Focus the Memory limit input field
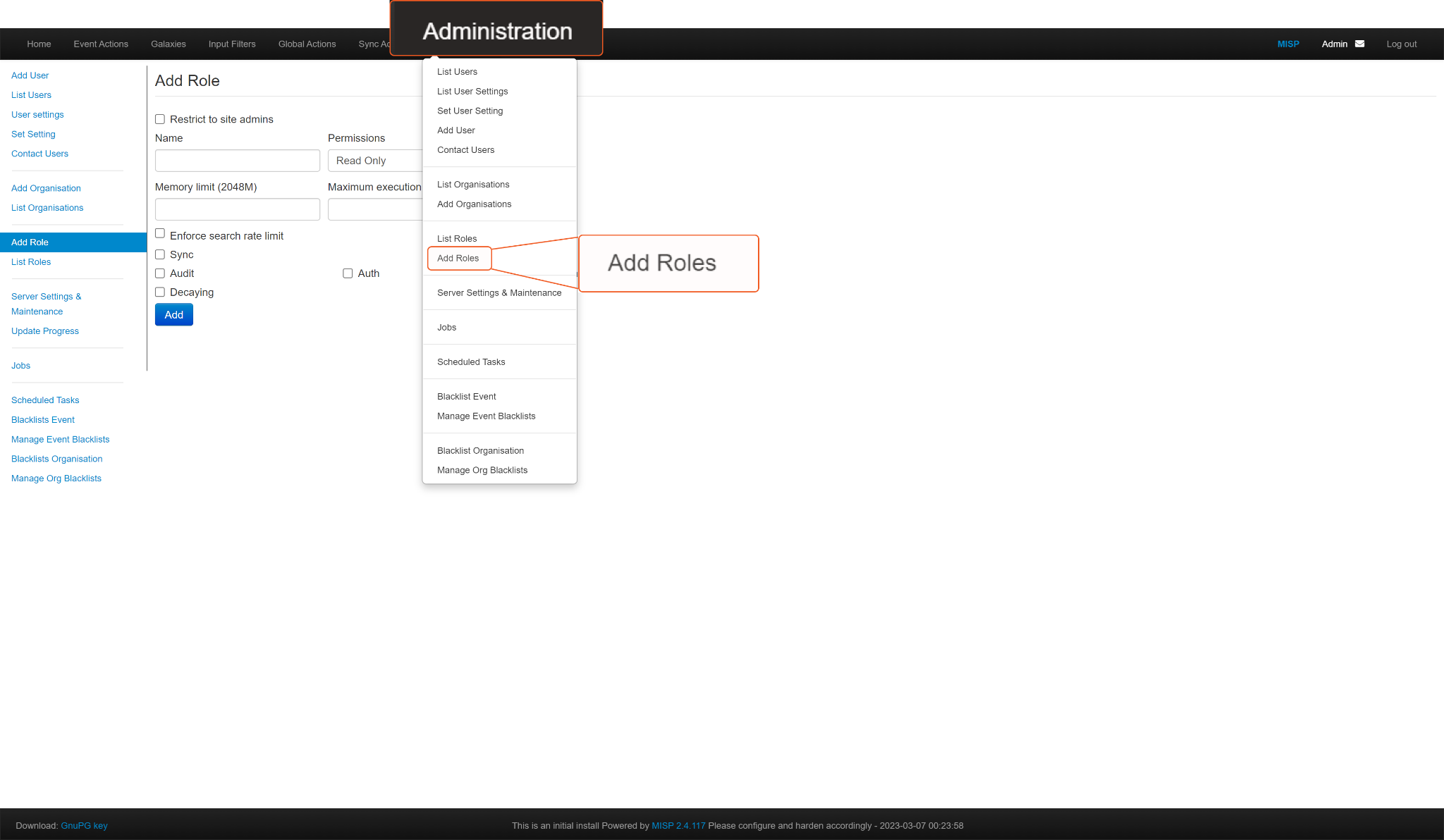Image resolution: width=1444 pixels, height=840 pixels. pos(238,209)
